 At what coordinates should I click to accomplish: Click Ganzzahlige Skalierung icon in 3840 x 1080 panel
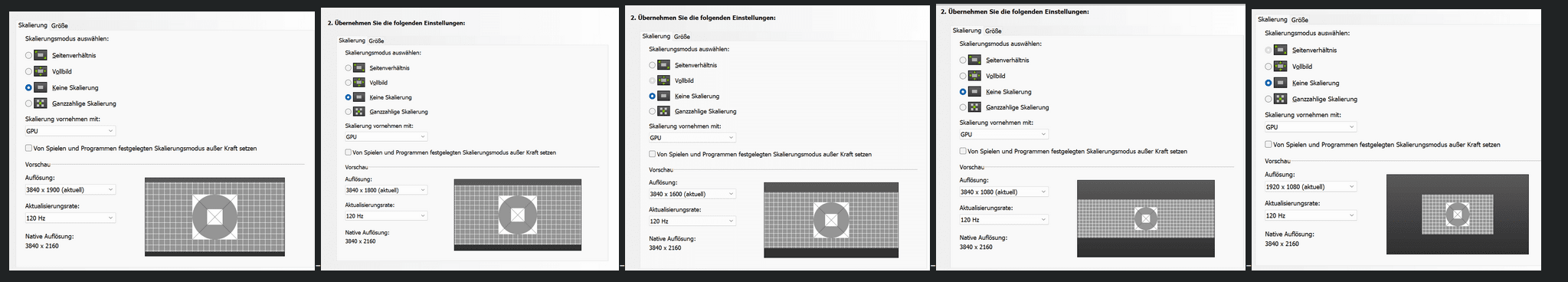pos(975,107)
